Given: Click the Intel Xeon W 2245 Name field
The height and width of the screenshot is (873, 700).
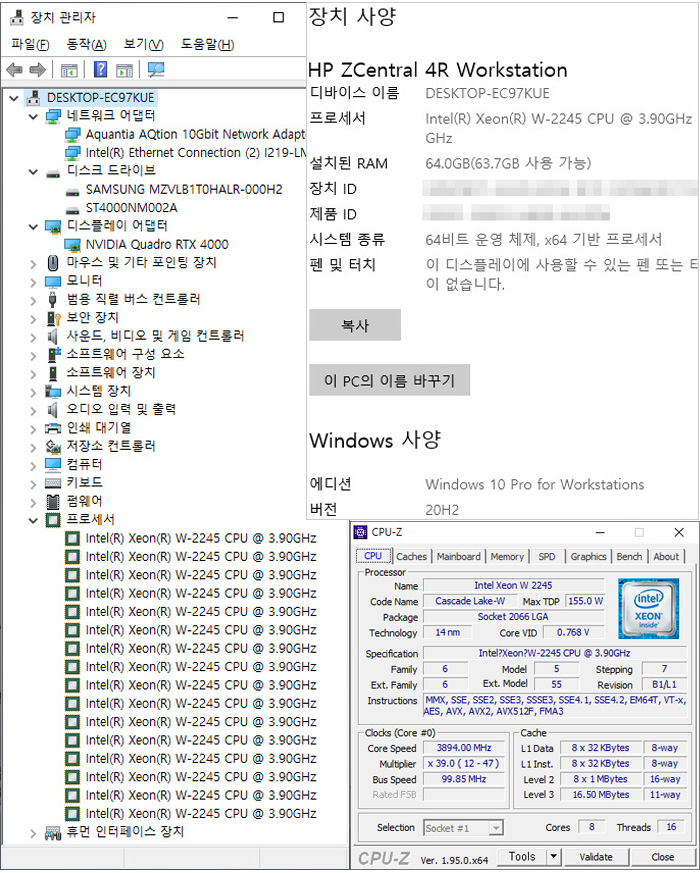Looking at the screenshot, I should (513, 585).
